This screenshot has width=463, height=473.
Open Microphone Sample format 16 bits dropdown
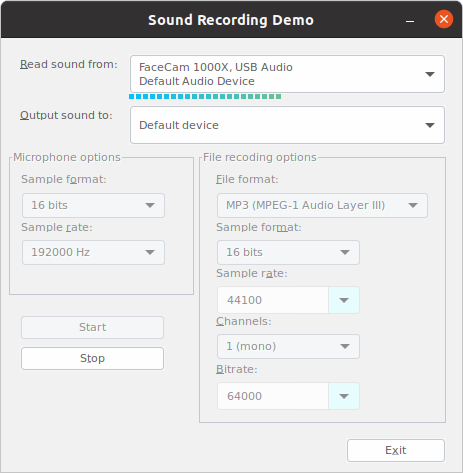[93, 205]
